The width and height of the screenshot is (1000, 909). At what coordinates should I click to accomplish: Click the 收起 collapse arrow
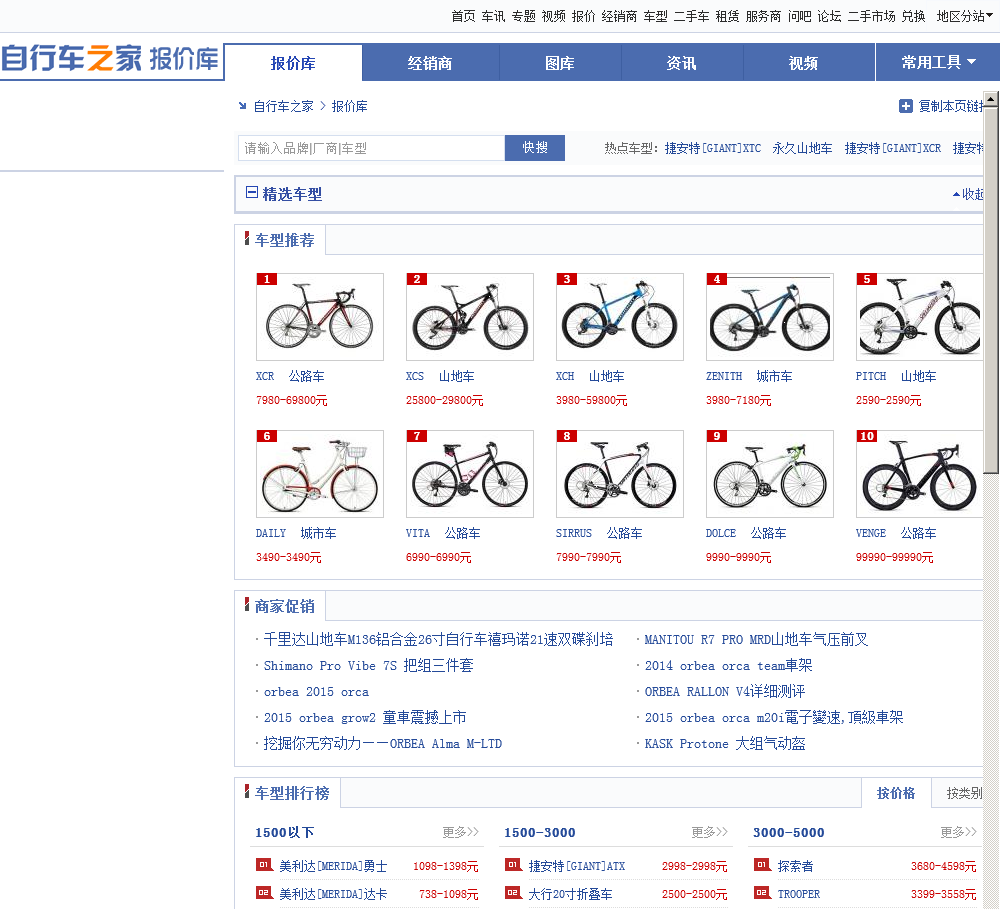pos(968,194)
